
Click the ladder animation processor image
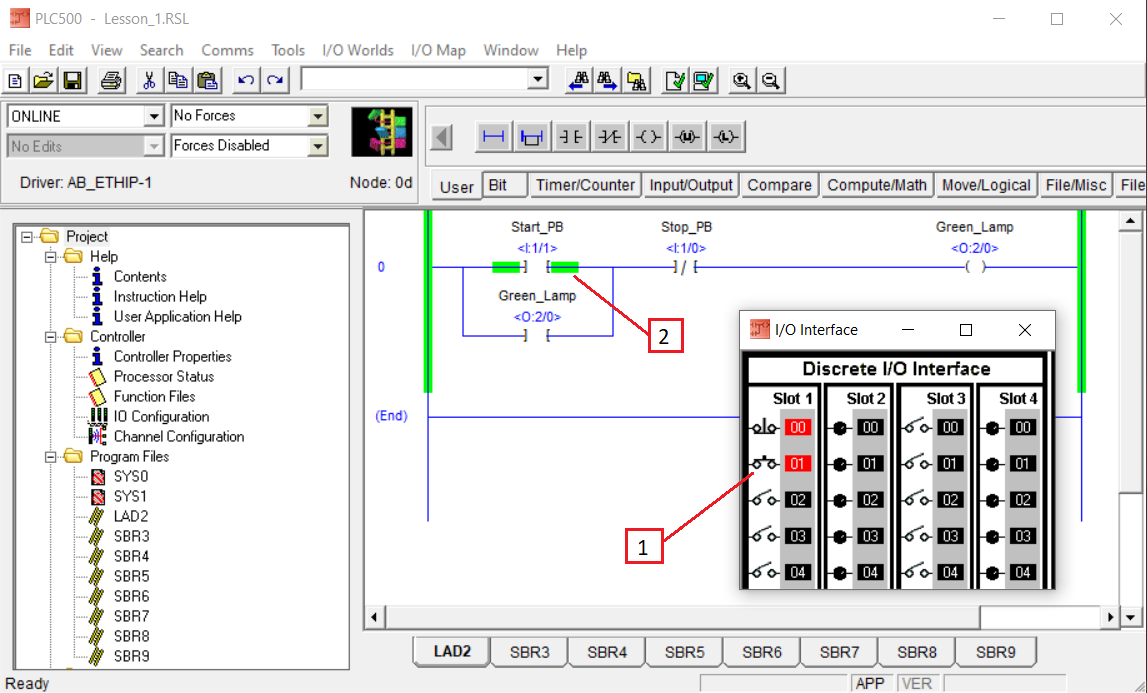coord(381,132)
